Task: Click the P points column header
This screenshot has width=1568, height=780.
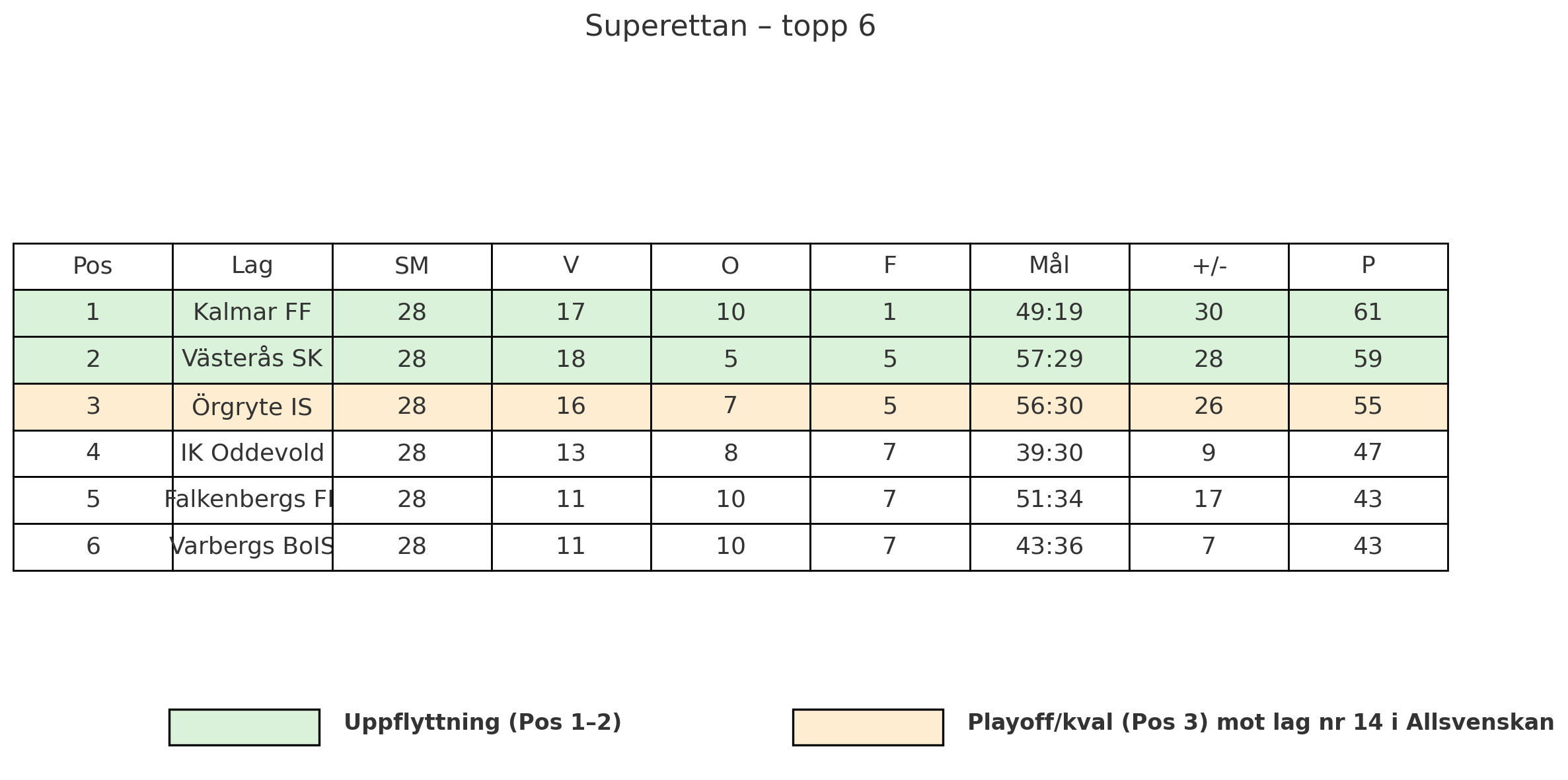Action: tap(1368, 266)
